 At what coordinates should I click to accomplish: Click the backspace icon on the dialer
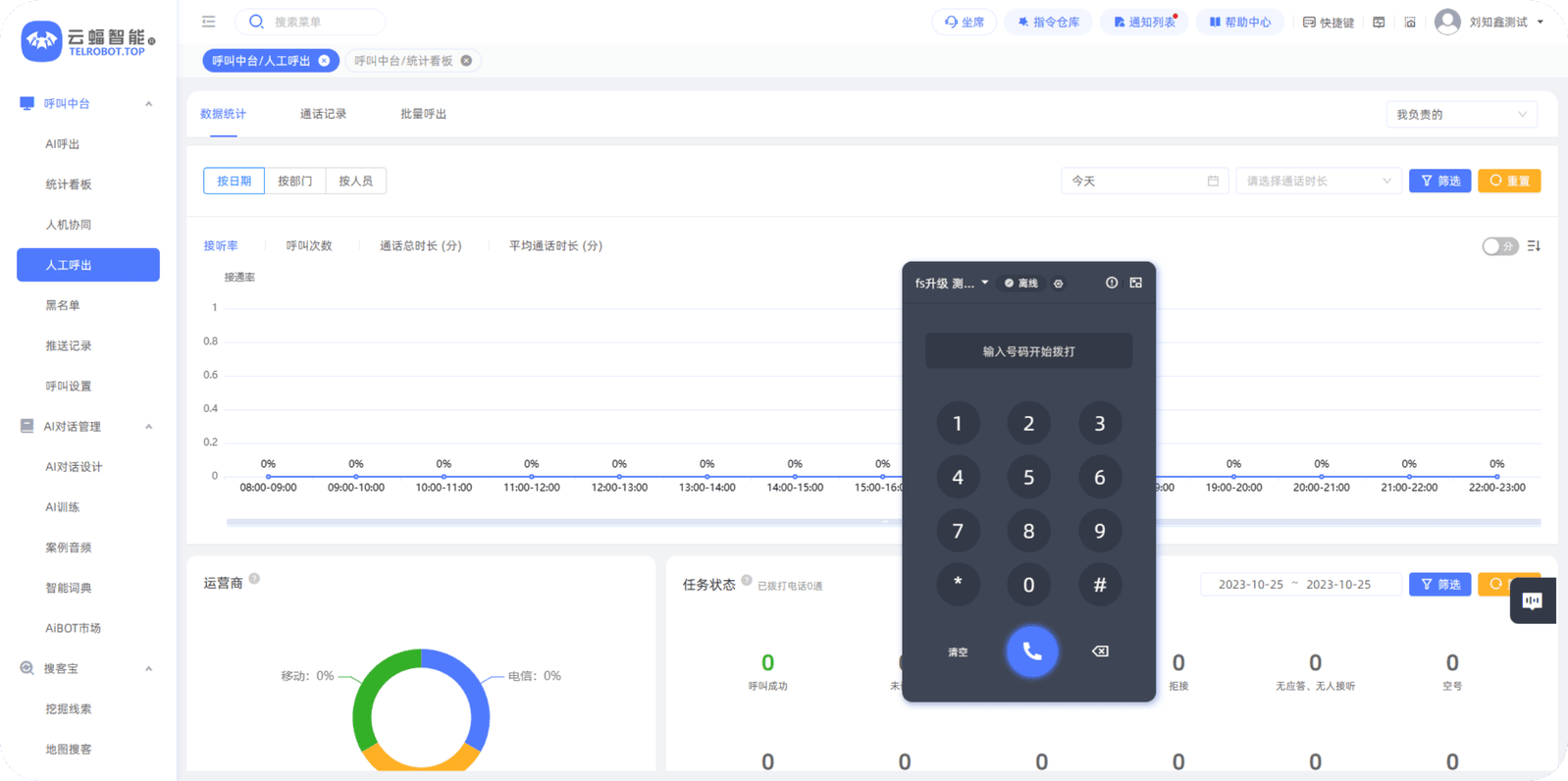pos(1100,651)
